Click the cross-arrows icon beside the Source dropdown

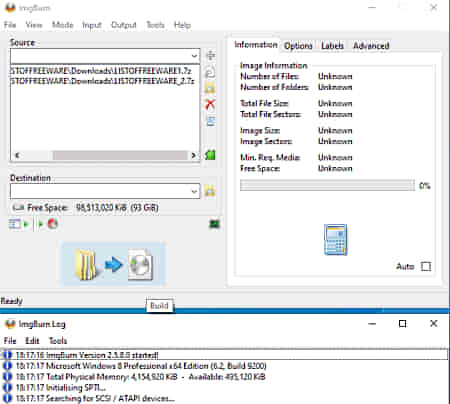210,55
